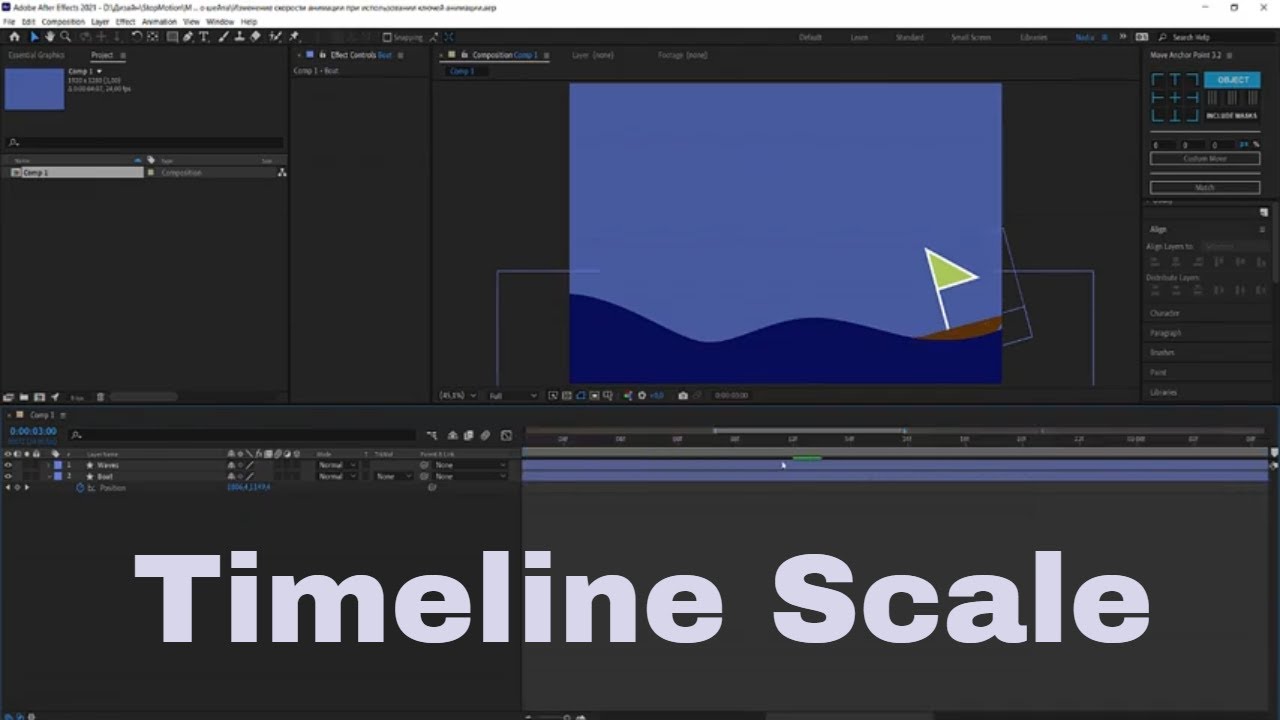Click the Waves layer label color swatch
The height and width of the screenshot is (720, 1280).
coord(58,465)
